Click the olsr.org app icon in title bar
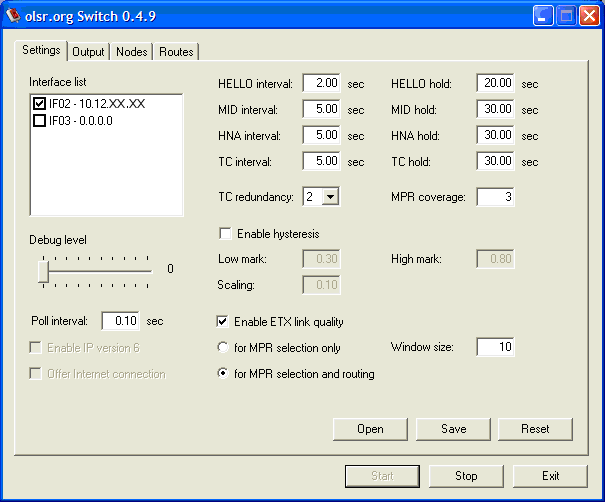Screen dimensions: 605x502 tap(15, 16)
